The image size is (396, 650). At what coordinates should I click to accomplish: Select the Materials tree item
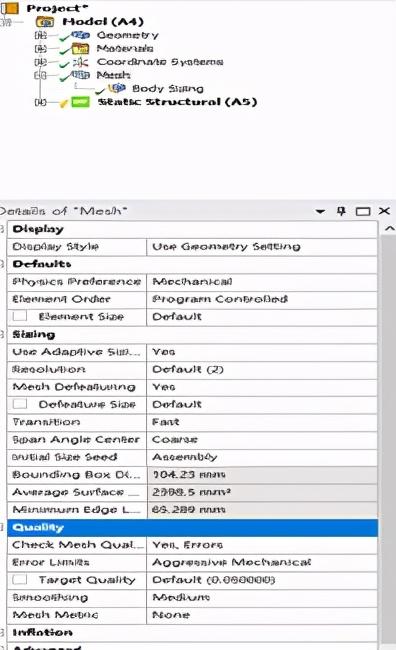[x=125, y=49]
